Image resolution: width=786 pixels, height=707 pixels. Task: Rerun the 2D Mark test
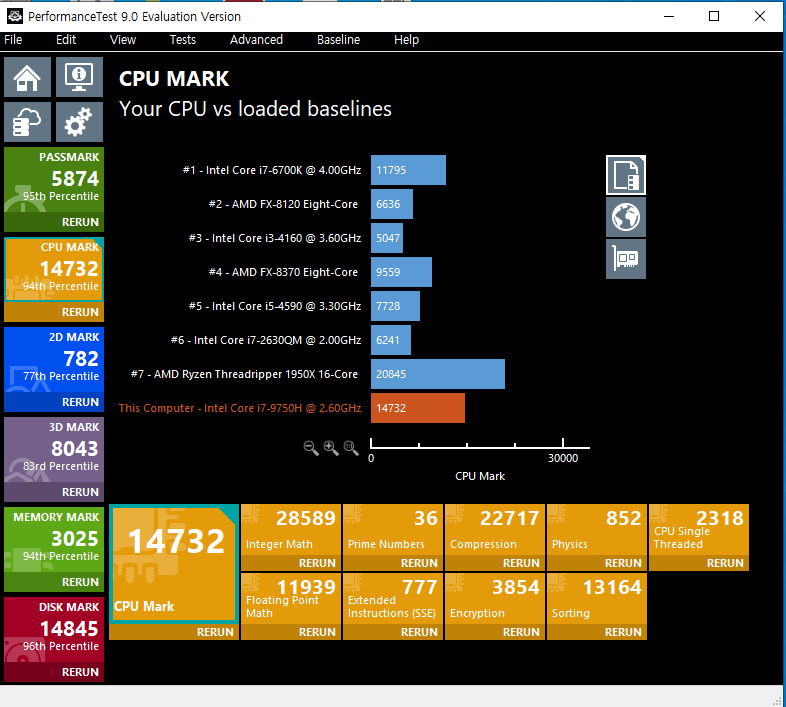click(54, 402)
